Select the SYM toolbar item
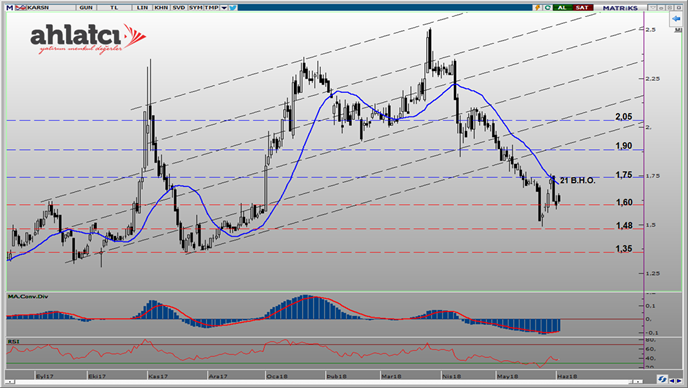The width and height of the screenshot is (688, 388). click(x=195, y=8)
